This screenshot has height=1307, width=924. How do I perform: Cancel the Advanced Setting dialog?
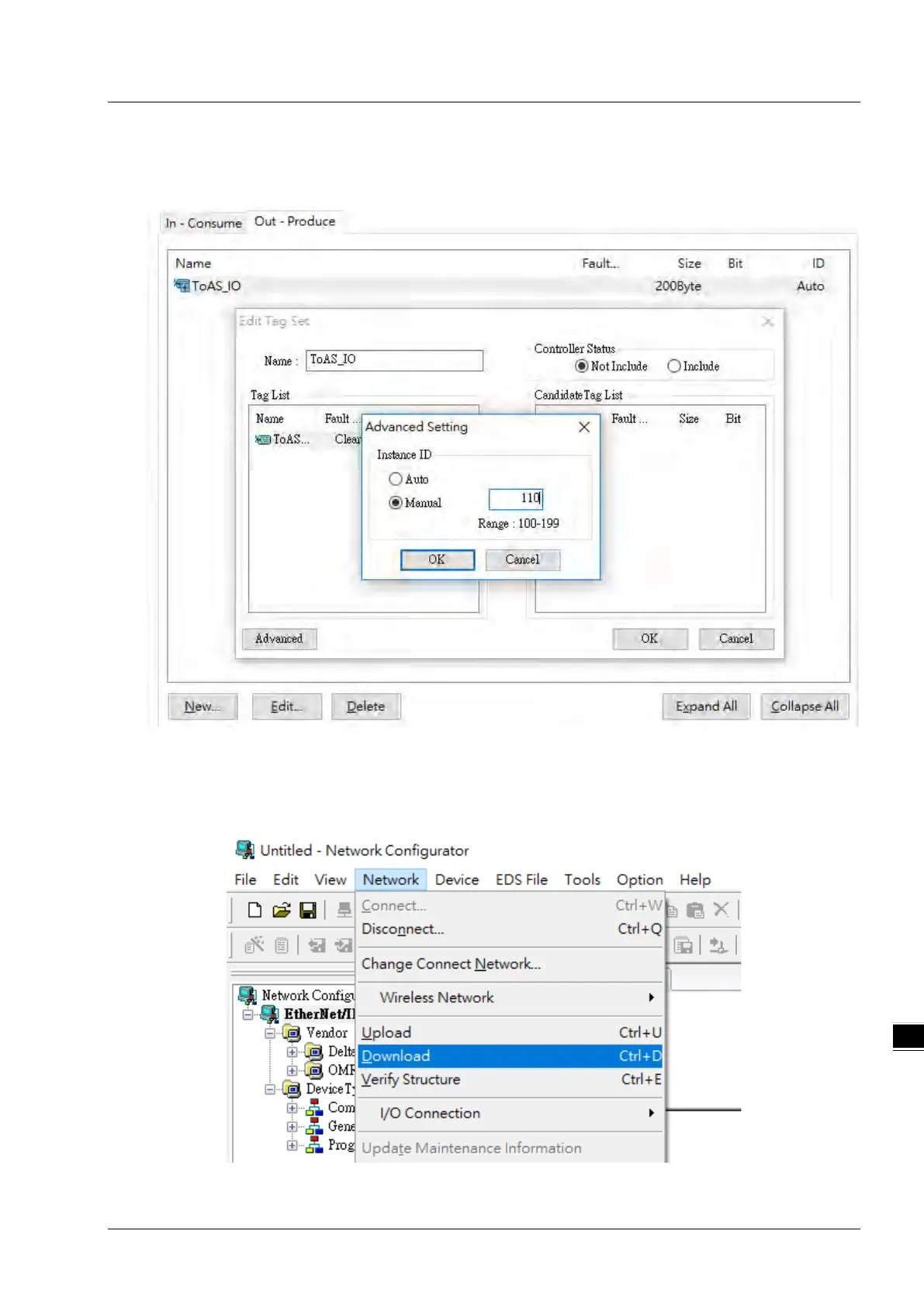[522, 560]
